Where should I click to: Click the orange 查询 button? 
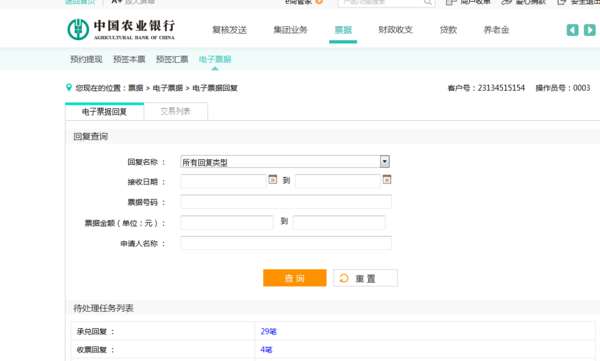pyautogui.click(x=295, y=278)
